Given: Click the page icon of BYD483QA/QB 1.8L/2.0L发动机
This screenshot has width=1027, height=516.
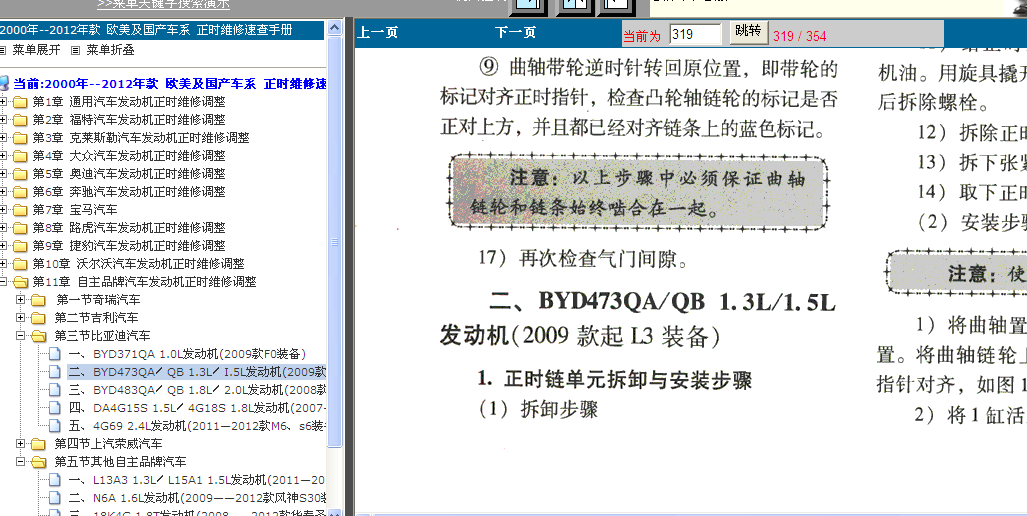Looking at the screenshot, I should pos(54,390).
